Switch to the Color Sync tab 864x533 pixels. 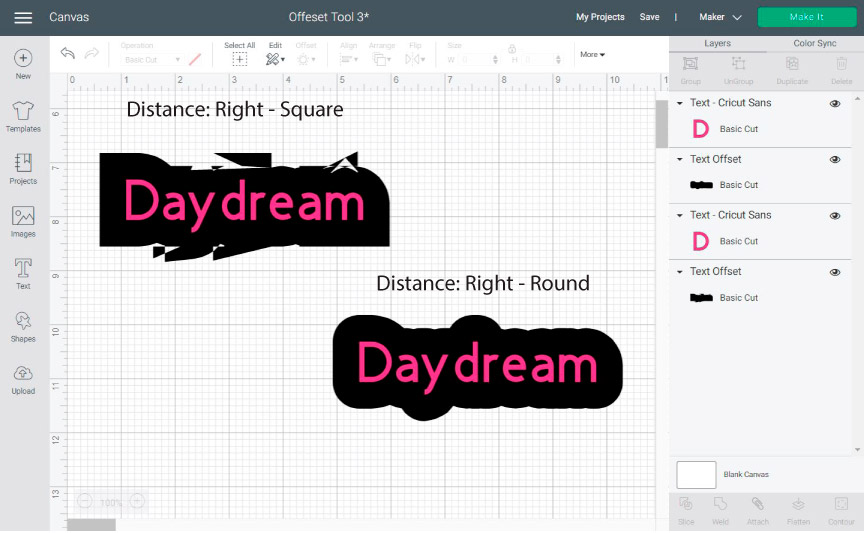tap(814, 44)
